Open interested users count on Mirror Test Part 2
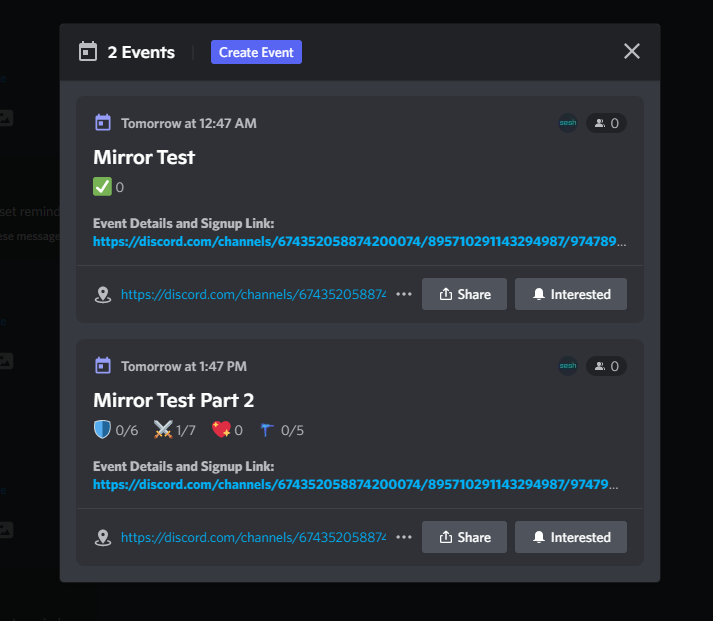Screen dimensions: 713x621 (x=606, y=366)
